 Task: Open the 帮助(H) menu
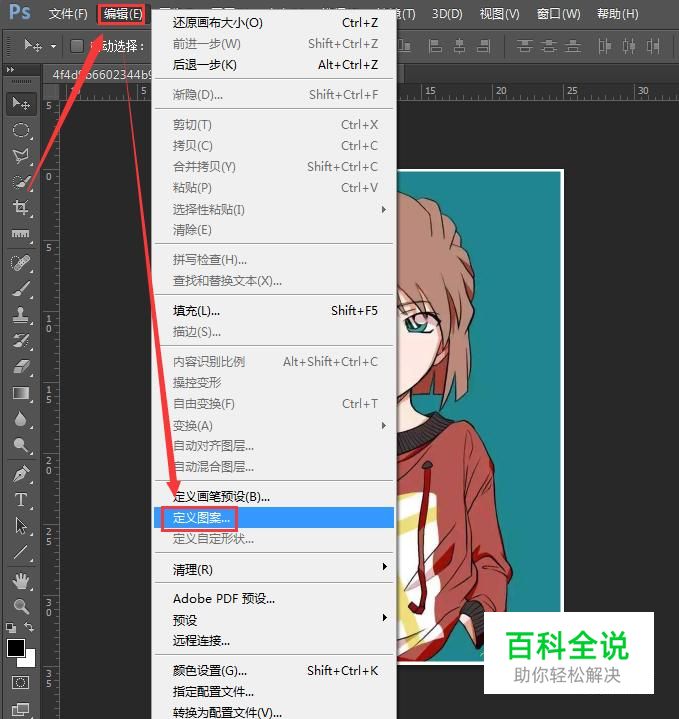(618, 14)
